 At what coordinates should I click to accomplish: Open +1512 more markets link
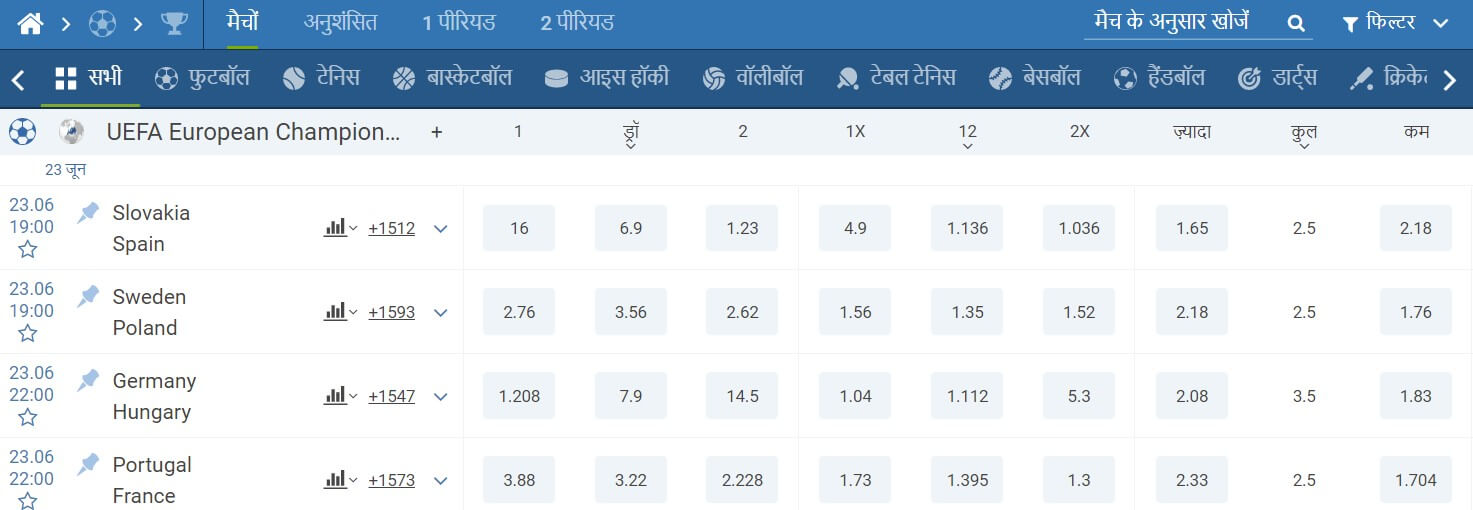click(x=391, y=228)
